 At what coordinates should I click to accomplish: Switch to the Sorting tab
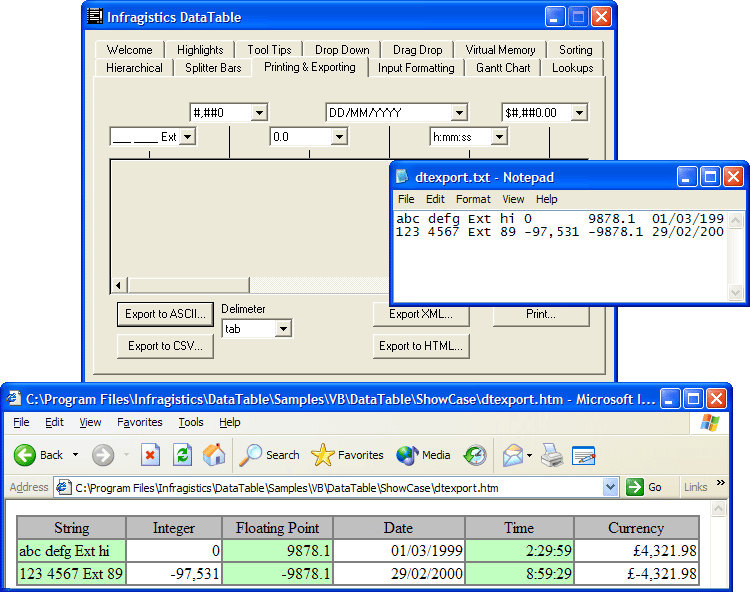click(x=575, y=50)
